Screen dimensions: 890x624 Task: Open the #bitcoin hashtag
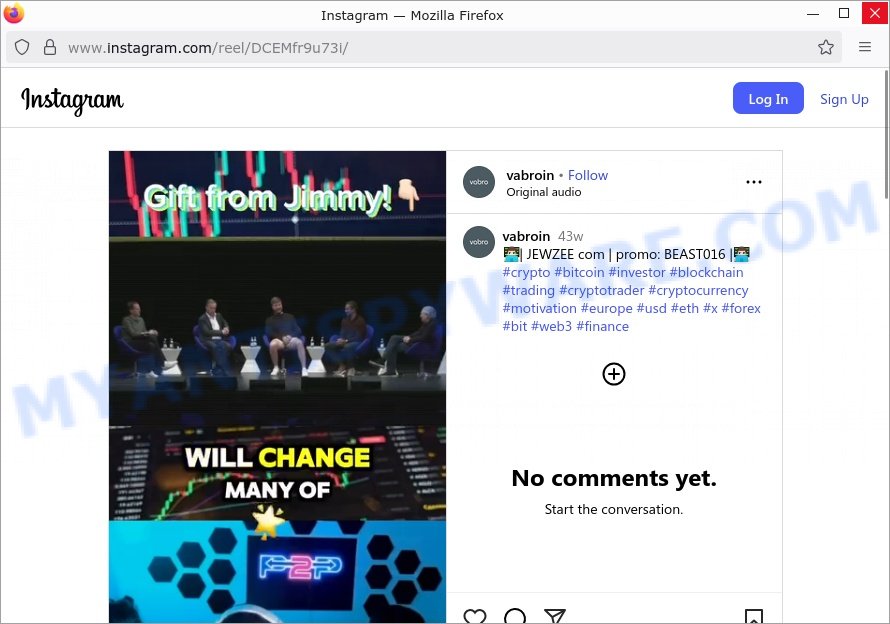[x=580, y=273]
